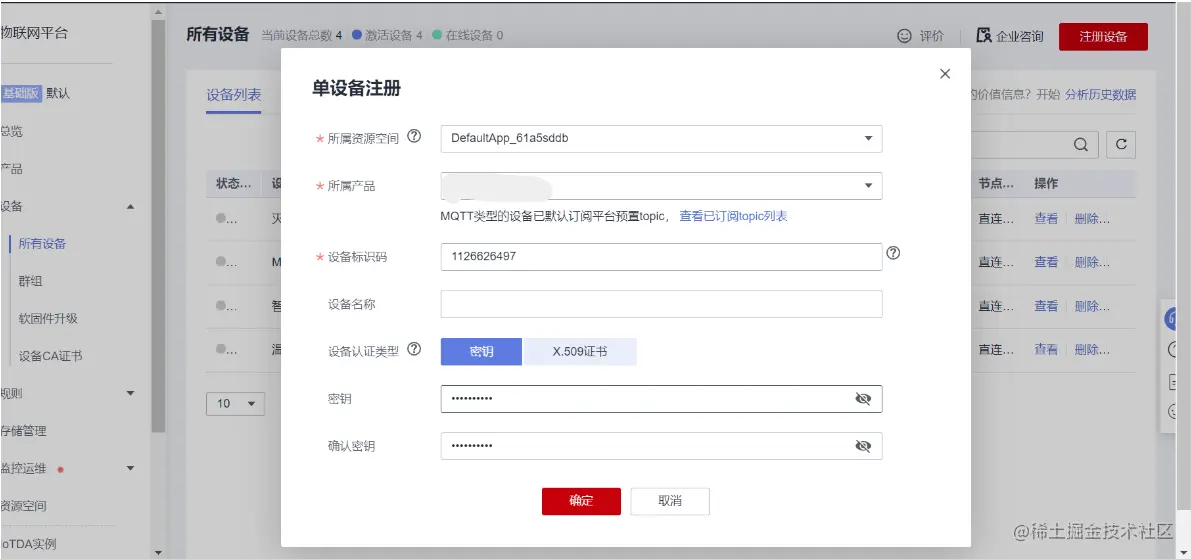Viewport: 1191px width, 559px height.
Task: Select 密钥 authentication type
Action: pyautogui.click(x=481, y=352)
